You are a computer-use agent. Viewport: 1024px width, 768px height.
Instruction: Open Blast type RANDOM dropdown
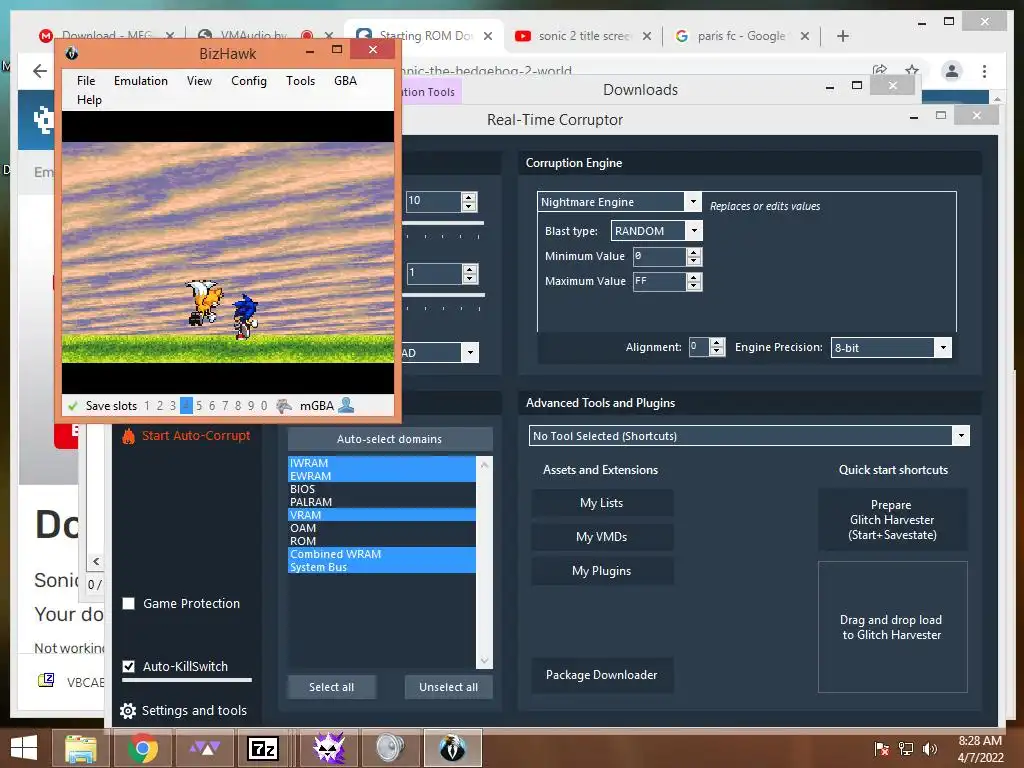694,231
